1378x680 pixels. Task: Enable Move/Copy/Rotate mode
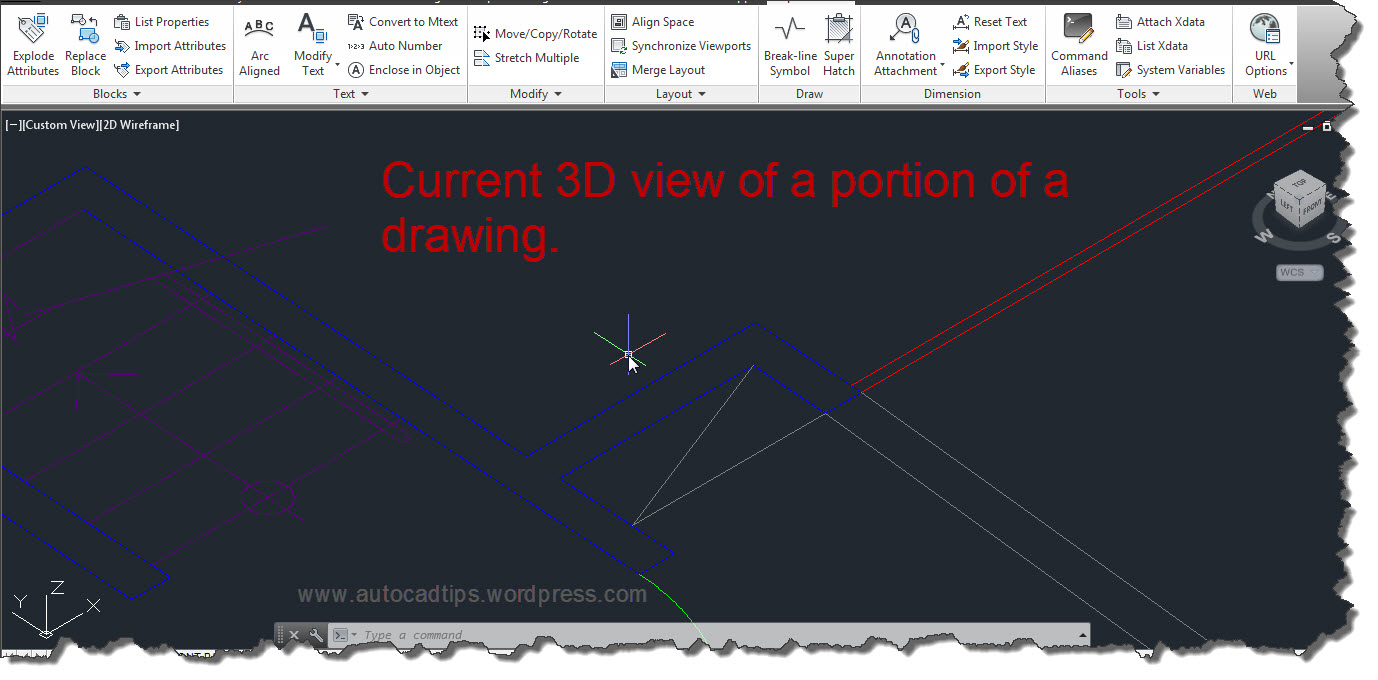point(535,33)
